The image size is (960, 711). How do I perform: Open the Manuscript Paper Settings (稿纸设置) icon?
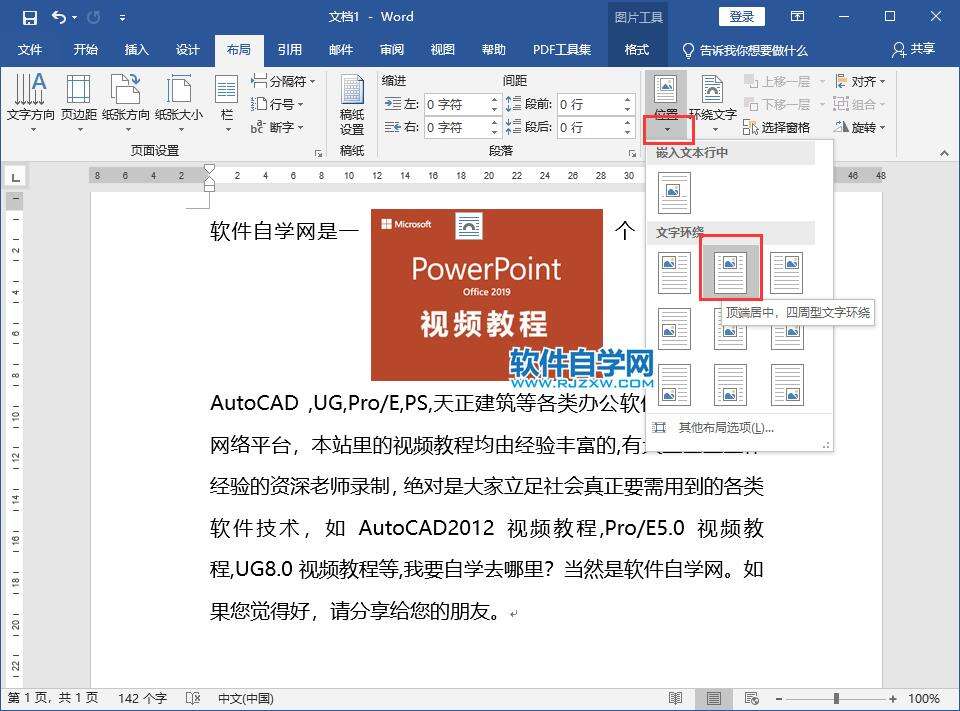click(x=352, y=105)
